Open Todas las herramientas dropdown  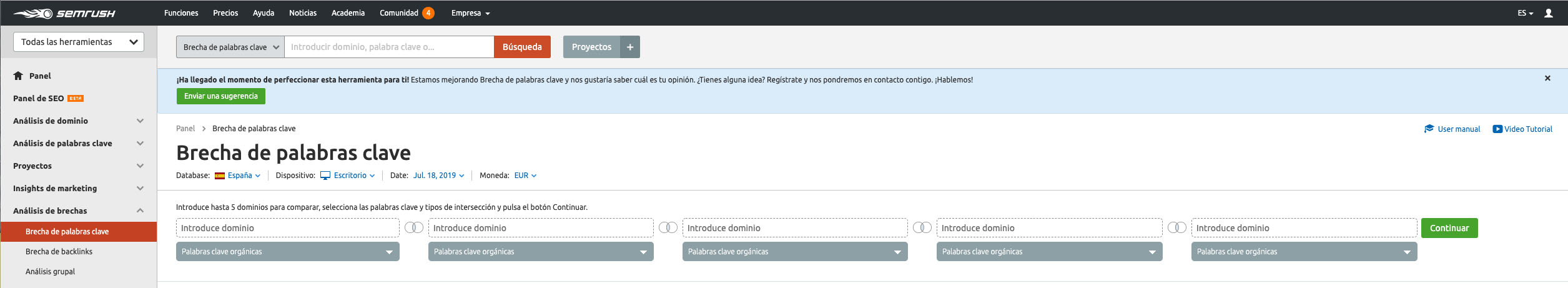pyautogui.click(x=79, y=42)
